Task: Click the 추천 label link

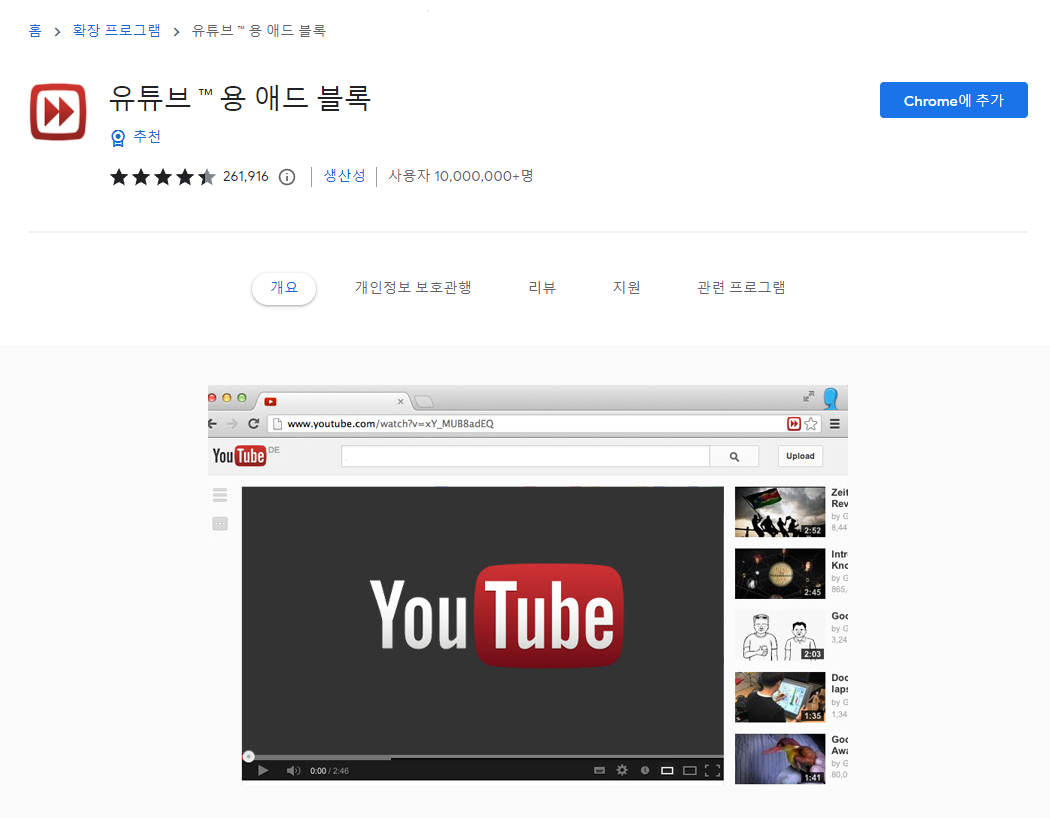Action: pyautogui.click(x=147, y=137)
